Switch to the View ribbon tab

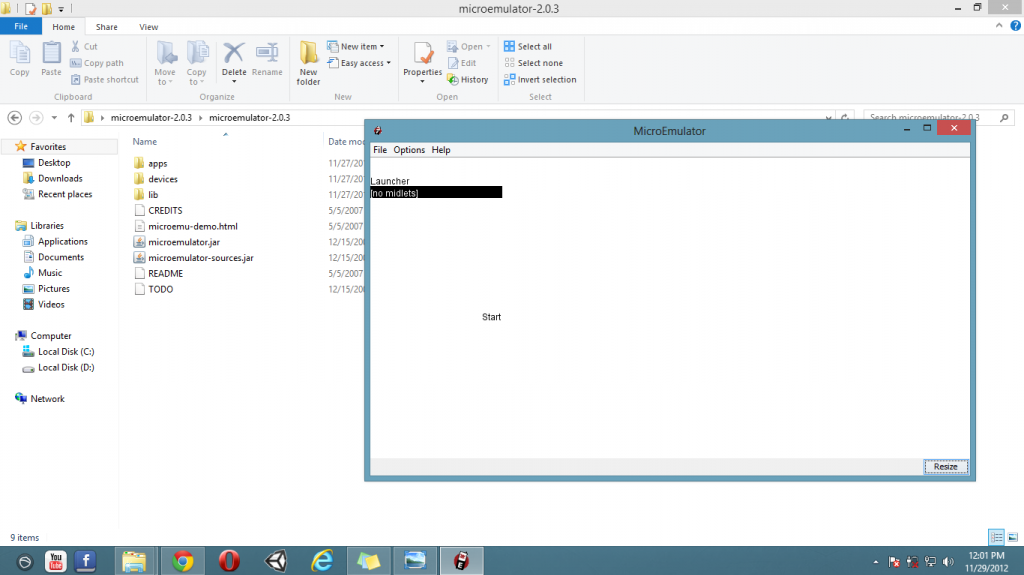click(x=148, y=27)
